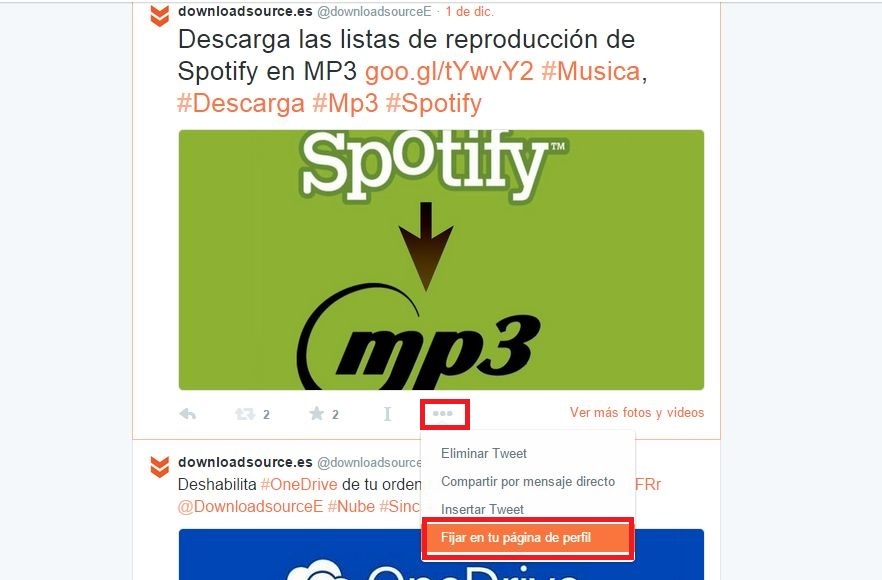Reply to the Spotify MP3 tweet

188,415
